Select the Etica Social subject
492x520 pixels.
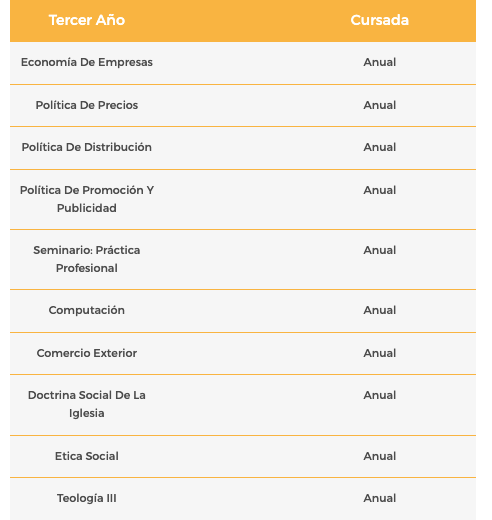[87, 456]
